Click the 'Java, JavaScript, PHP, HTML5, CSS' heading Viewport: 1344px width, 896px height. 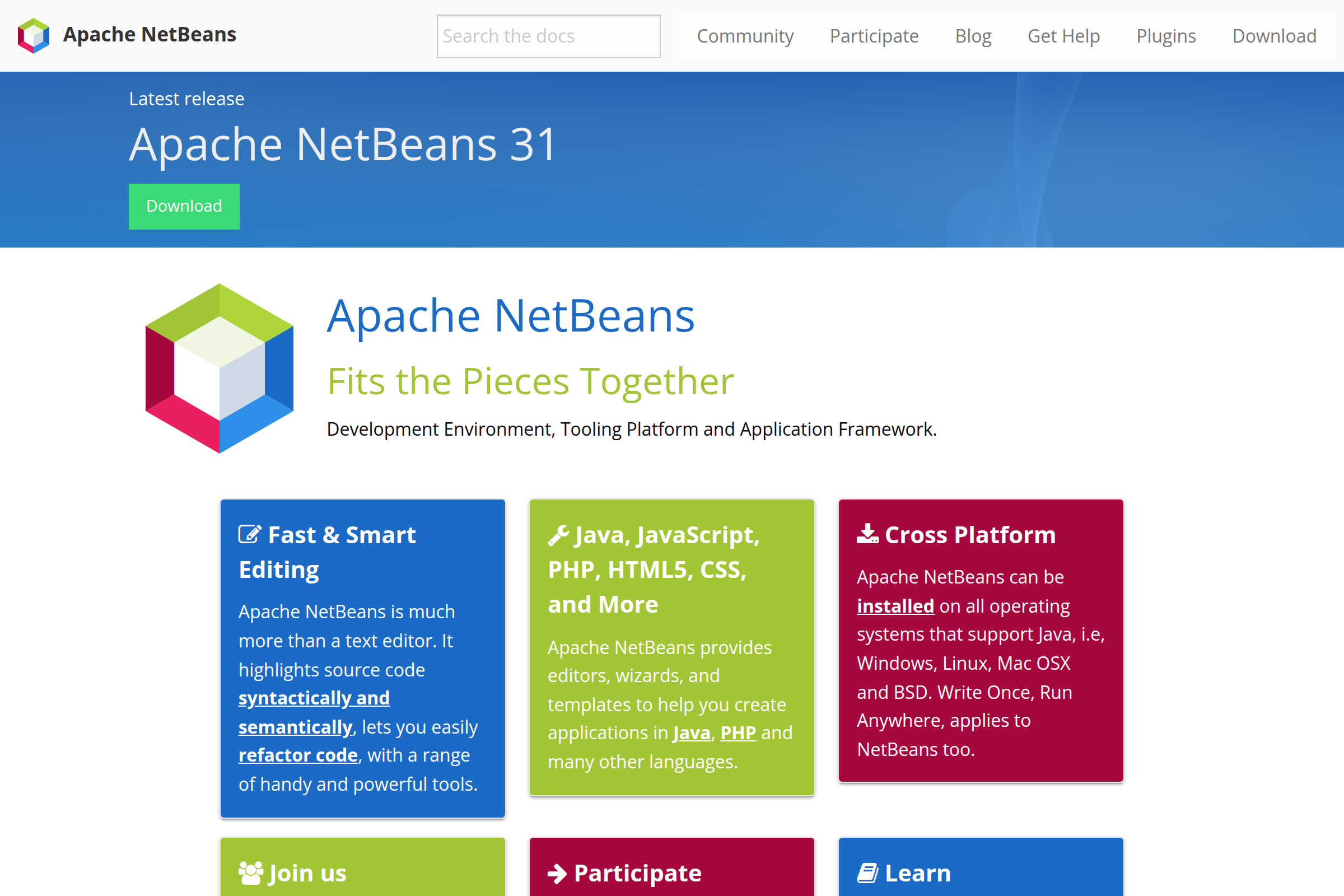pos(654,569)
